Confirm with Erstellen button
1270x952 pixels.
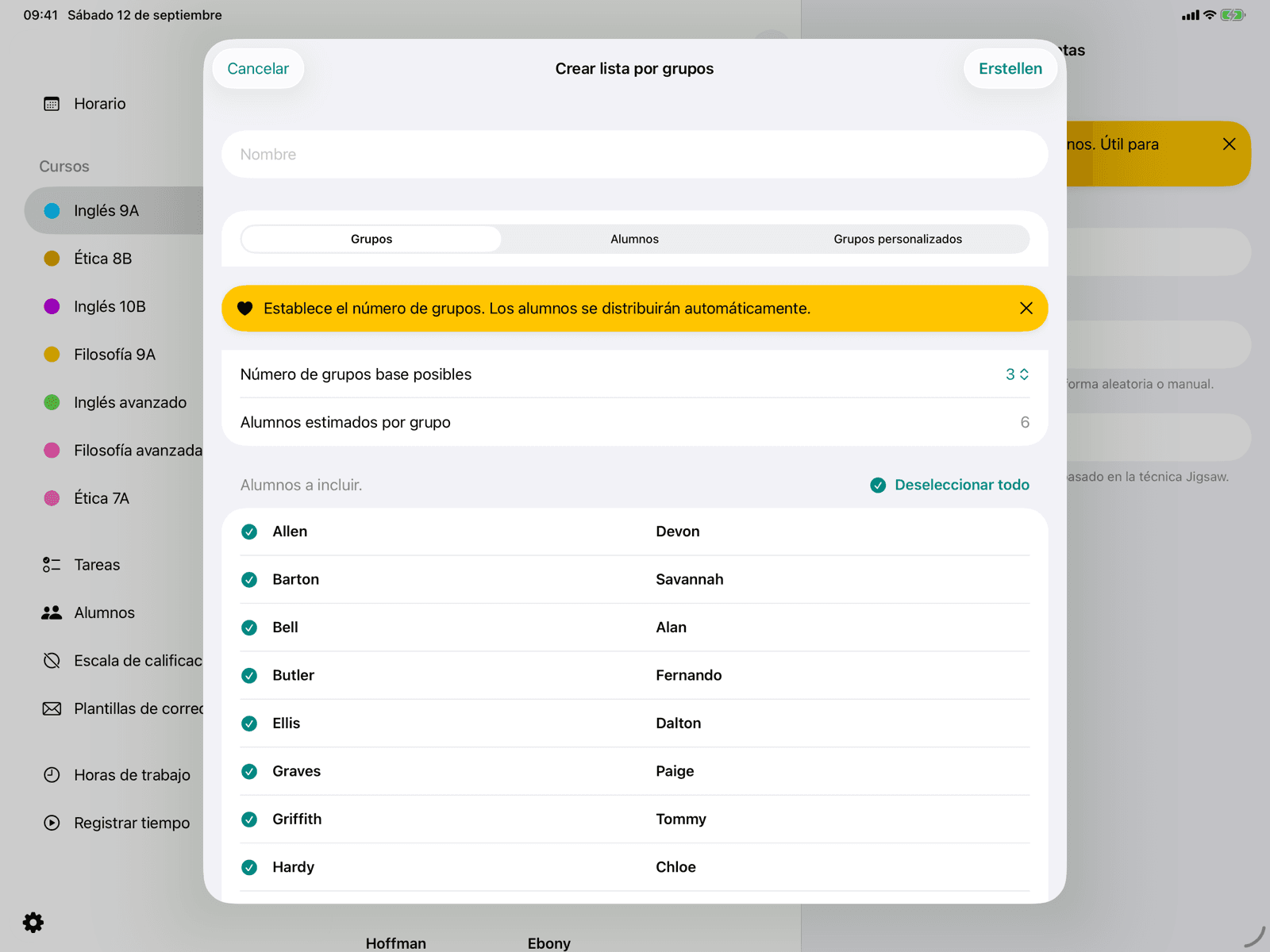(1010, 68)
